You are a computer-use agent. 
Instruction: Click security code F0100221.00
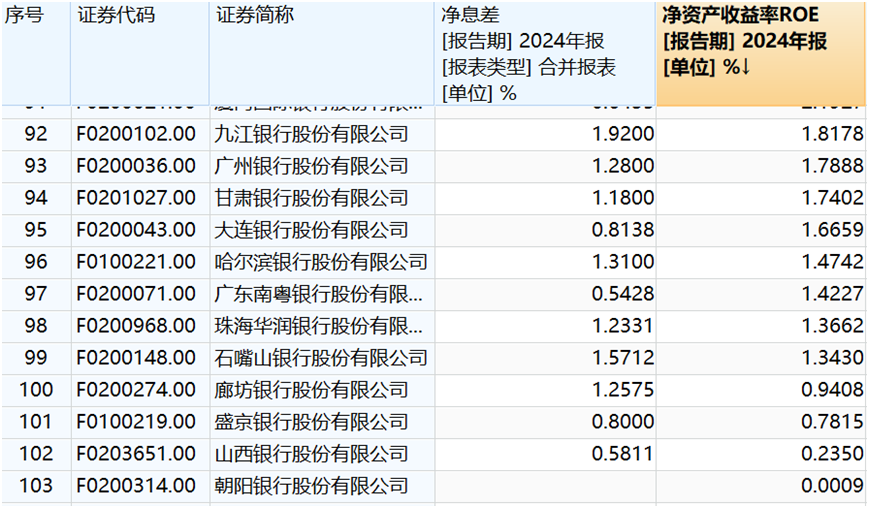136,262
